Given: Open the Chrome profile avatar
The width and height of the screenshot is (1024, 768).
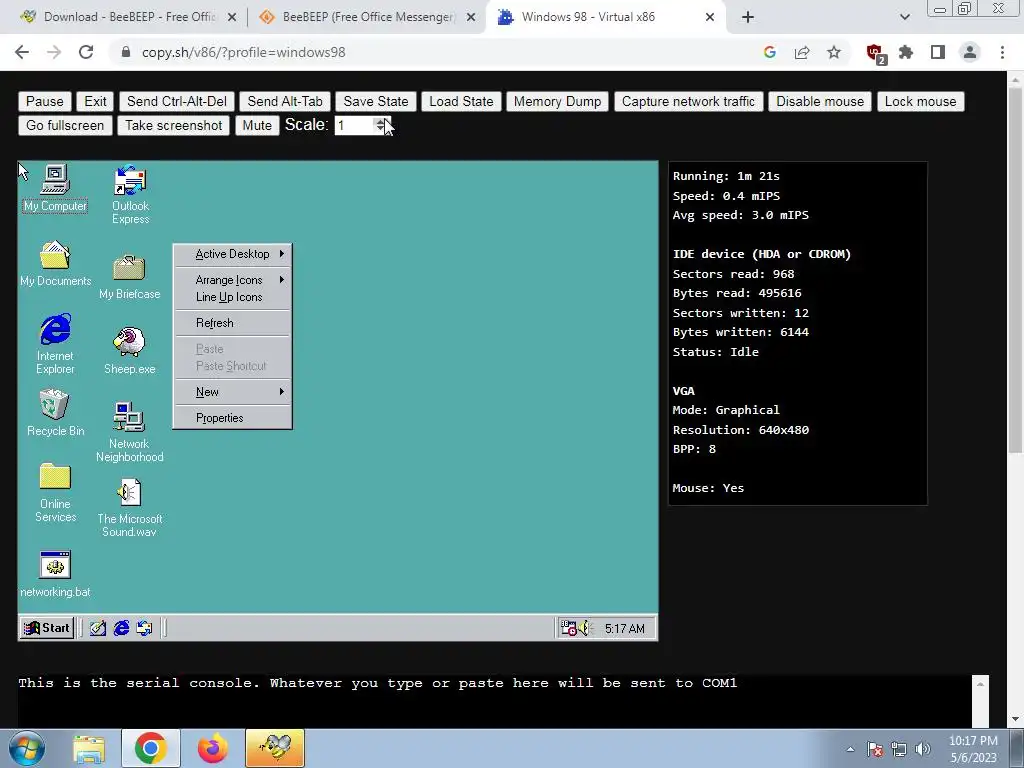Looking at the screenshot, I should (970, 52).
